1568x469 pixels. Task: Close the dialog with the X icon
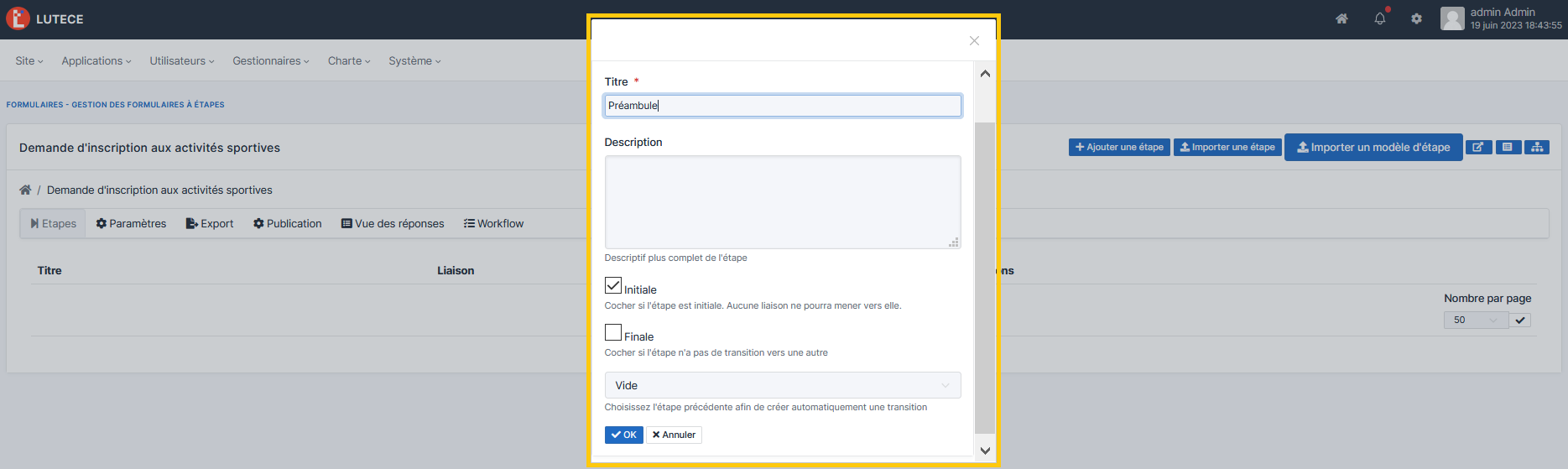point(974,40)
